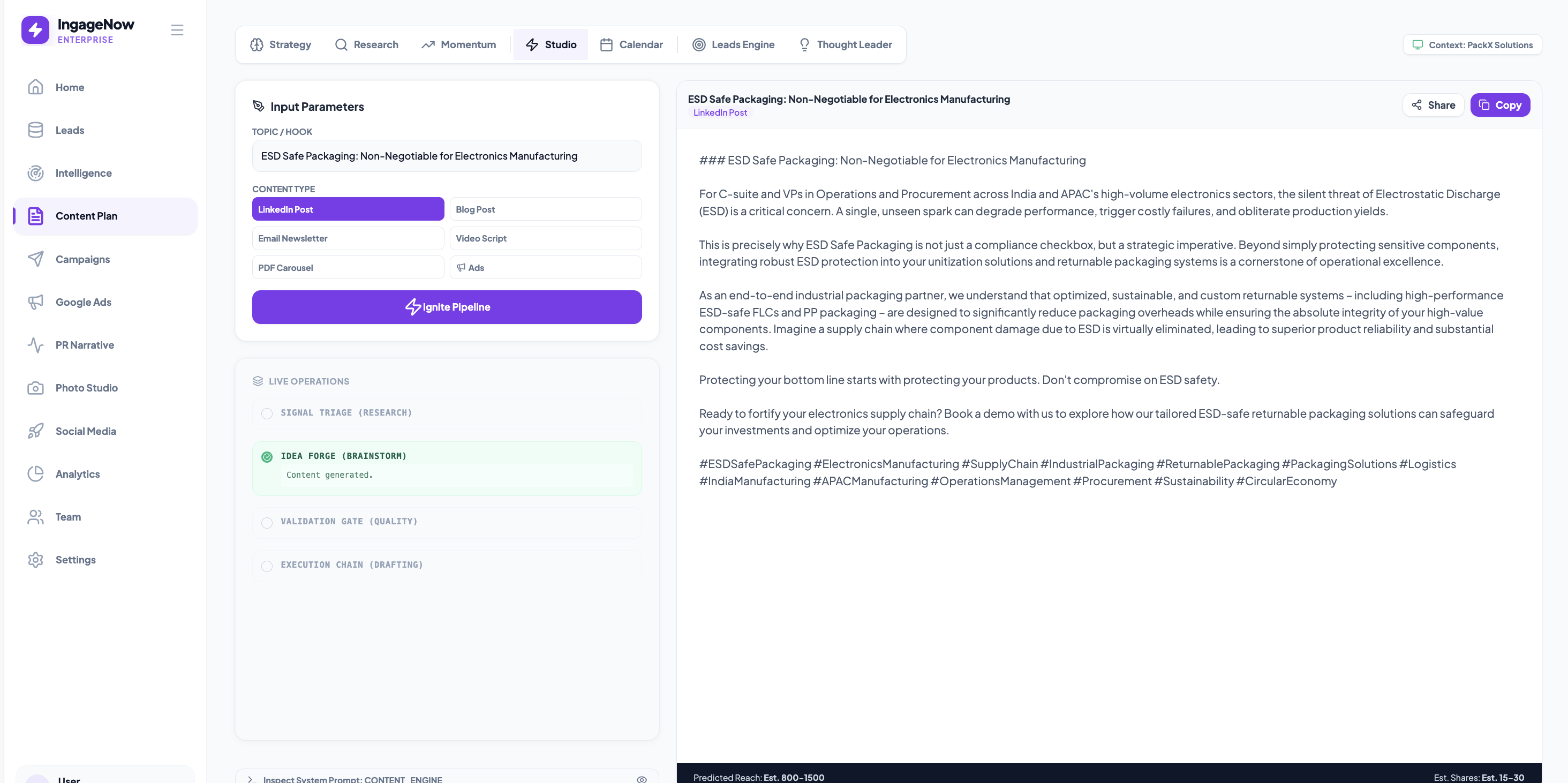Select Signal Triage research step circle

tap(267, 413)
